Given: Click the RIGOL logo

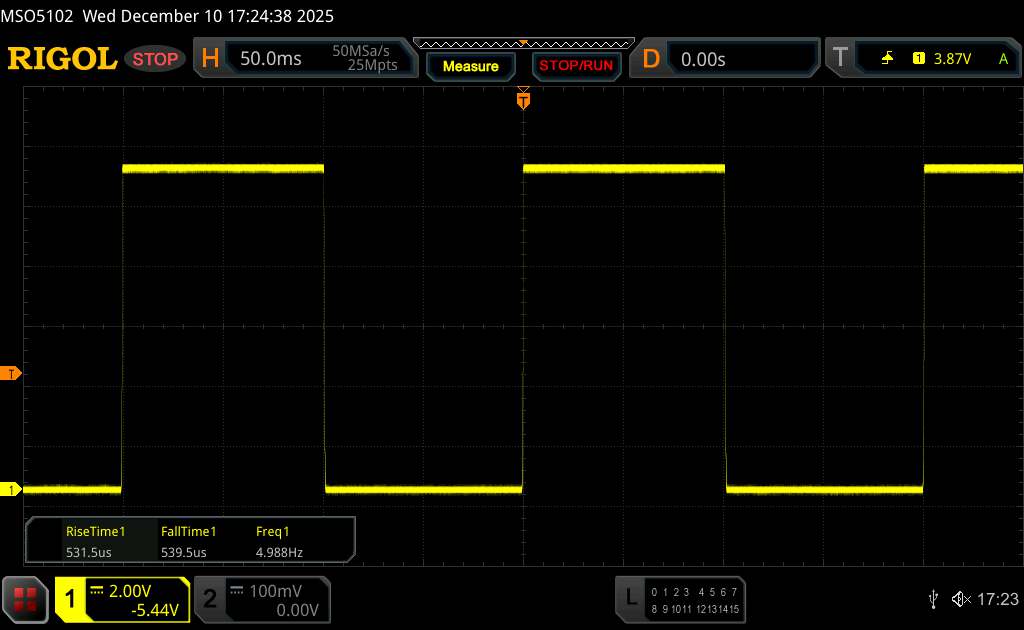Looking at the screenshot, I should coord(62,59).
